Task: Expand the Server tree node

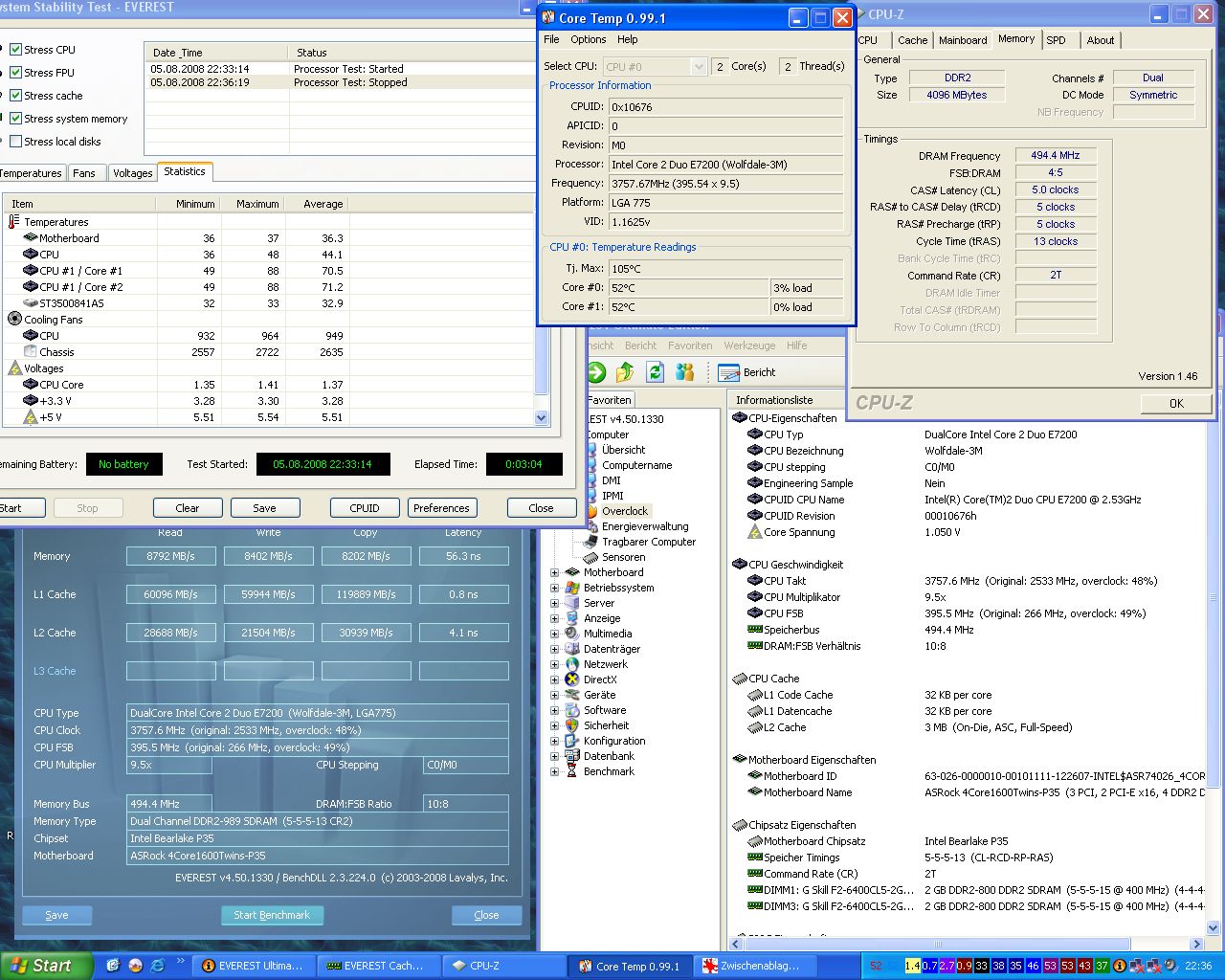Action: 554,603
